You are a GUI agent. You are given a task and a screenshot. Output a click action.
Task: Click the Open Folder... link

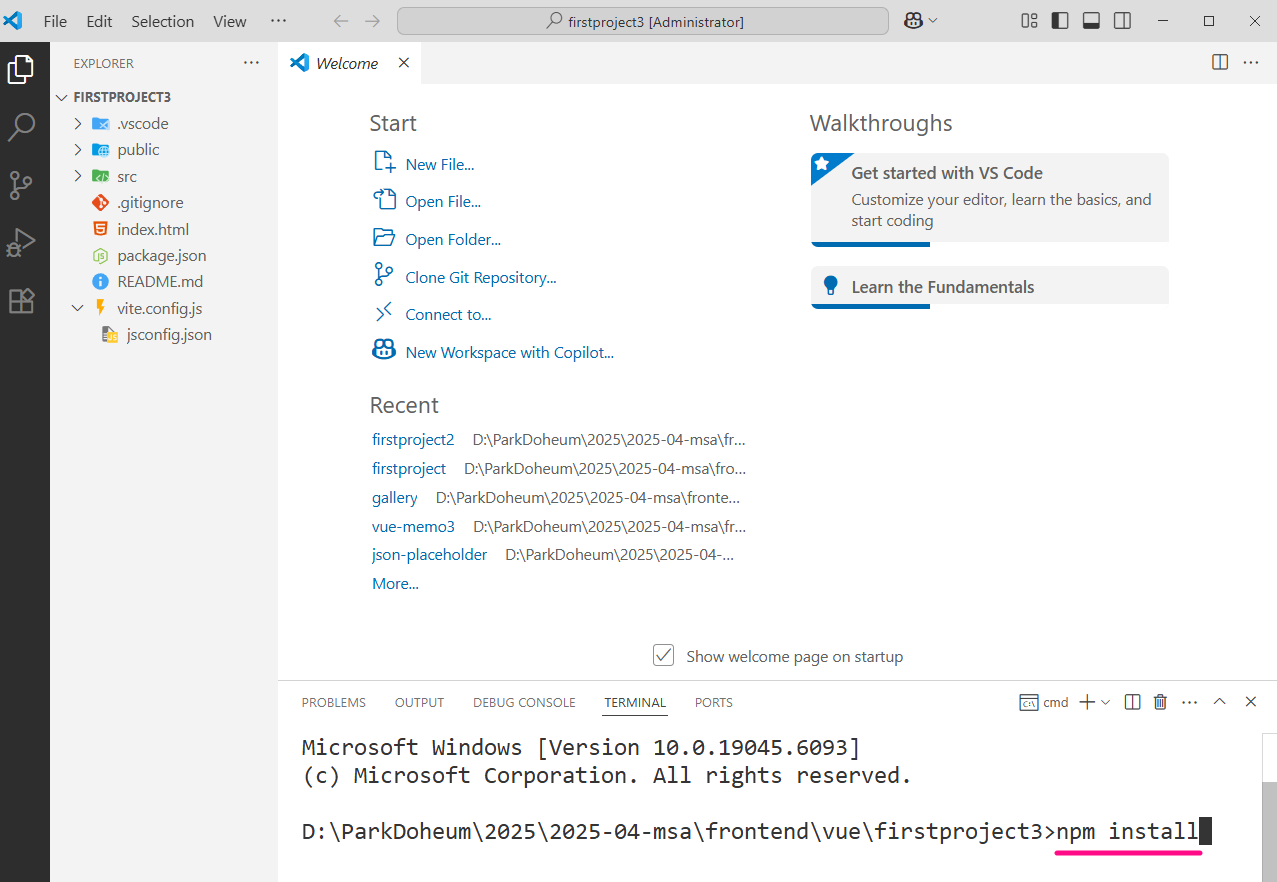453,239
